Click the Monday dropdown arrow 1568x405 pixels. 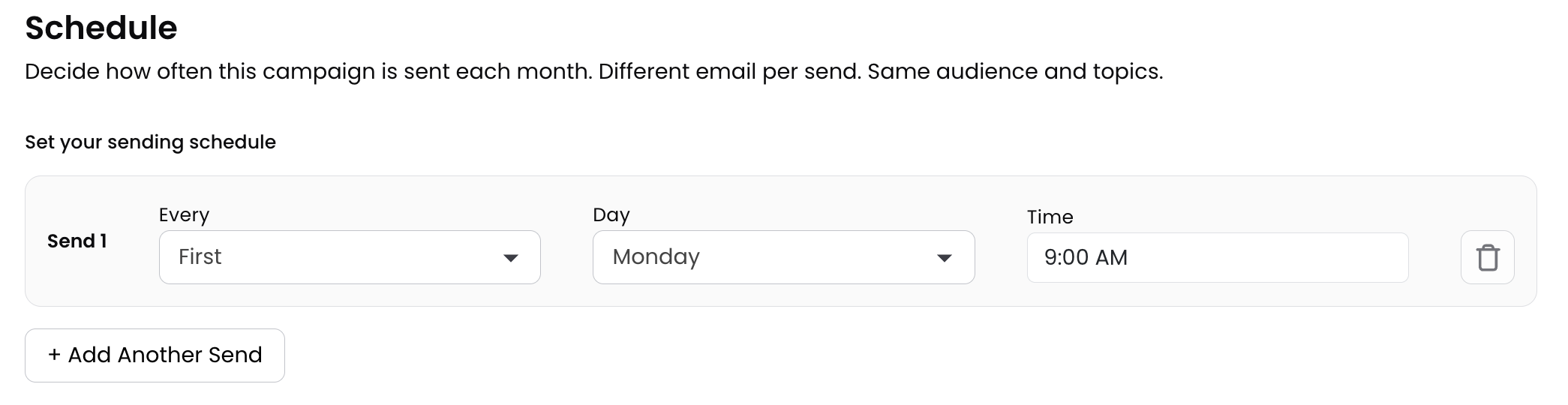[945, 258]
